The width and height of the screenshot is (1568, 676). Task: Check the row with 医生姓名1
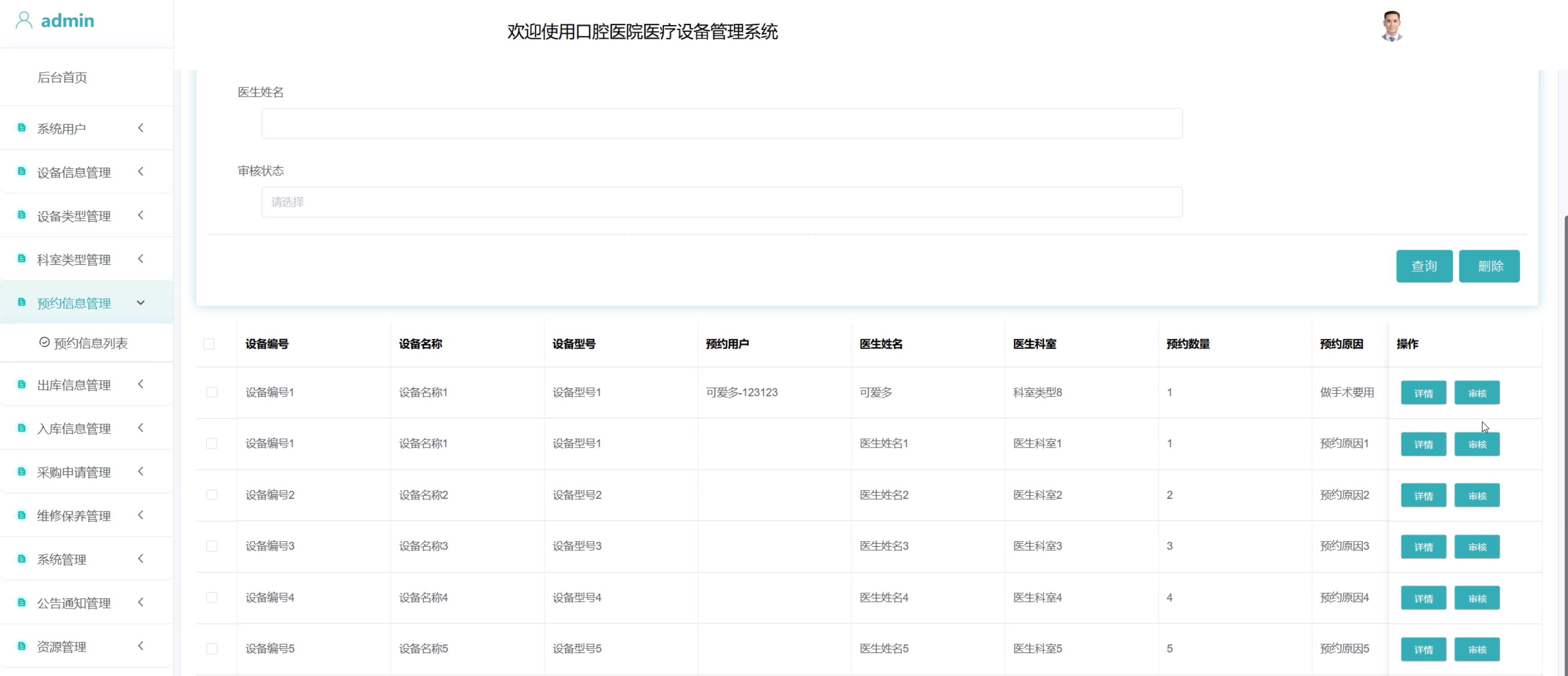212,444
